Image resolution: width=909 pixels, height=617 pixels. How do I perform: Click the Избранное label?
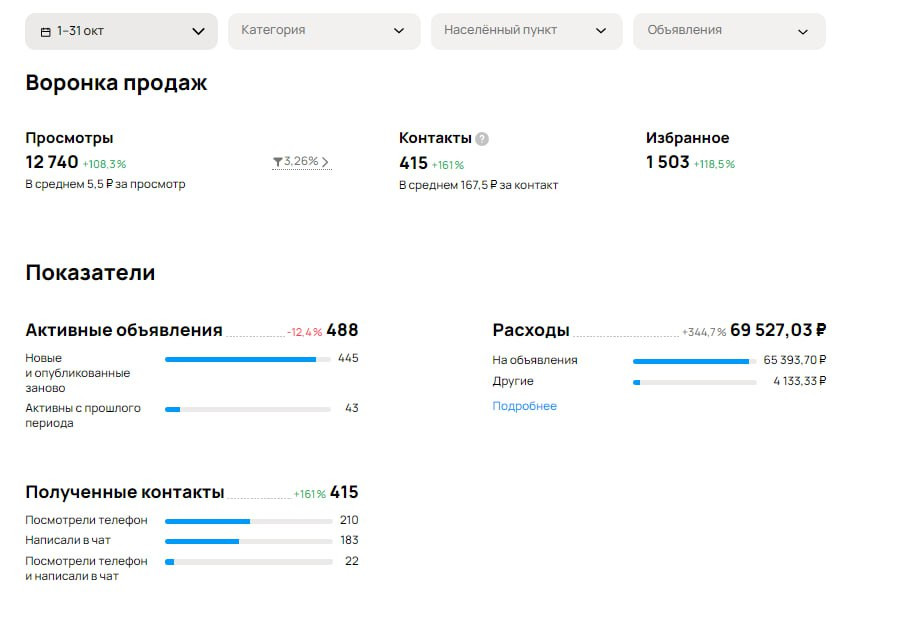point(688,138)
